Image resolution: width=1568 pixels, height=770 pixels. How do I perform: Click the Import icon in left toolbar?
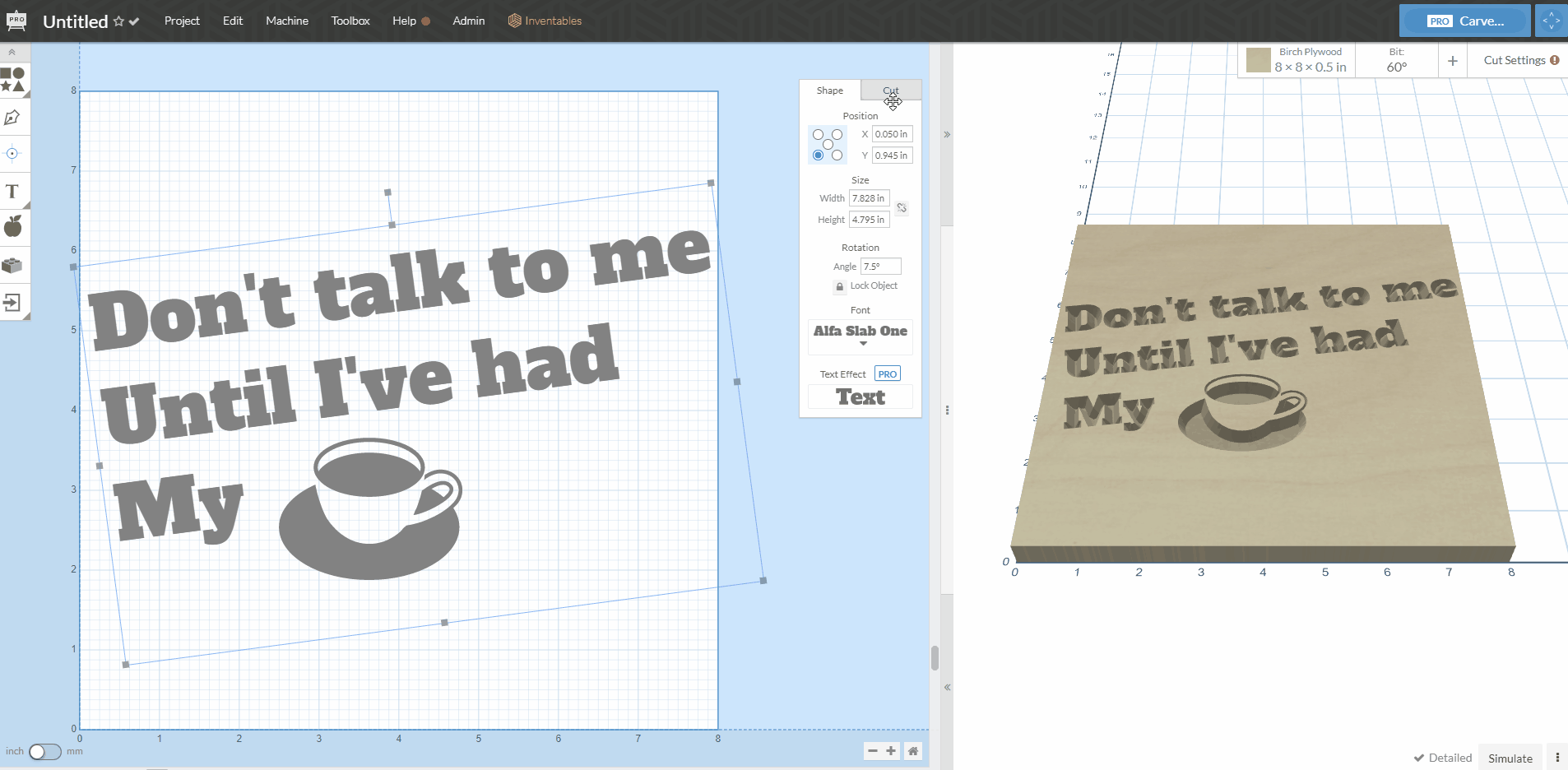click(x=12, y=303)
